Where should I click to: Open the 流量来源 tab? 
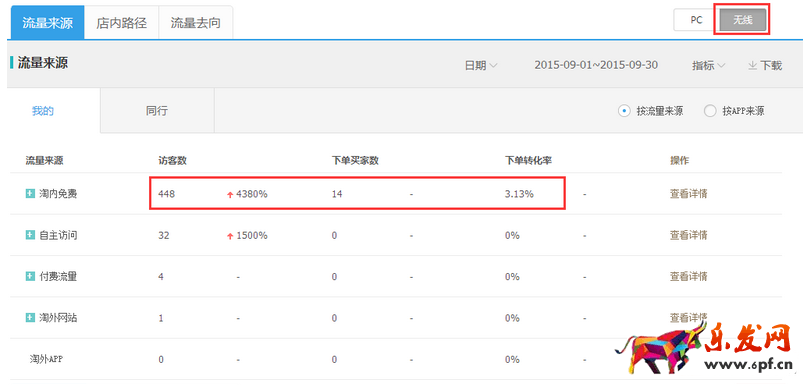[47, 23]
